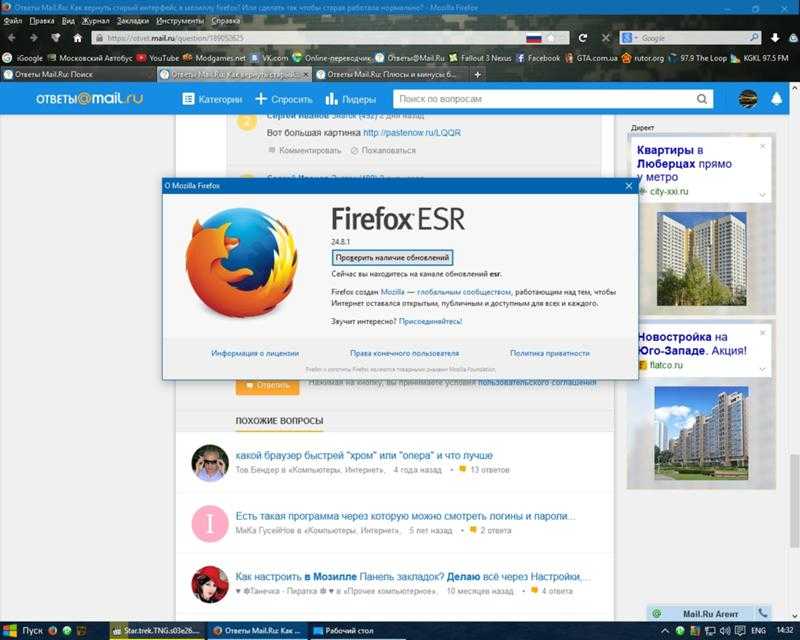
Task: Open the Правка menu
Action: [x=42, y=21]
